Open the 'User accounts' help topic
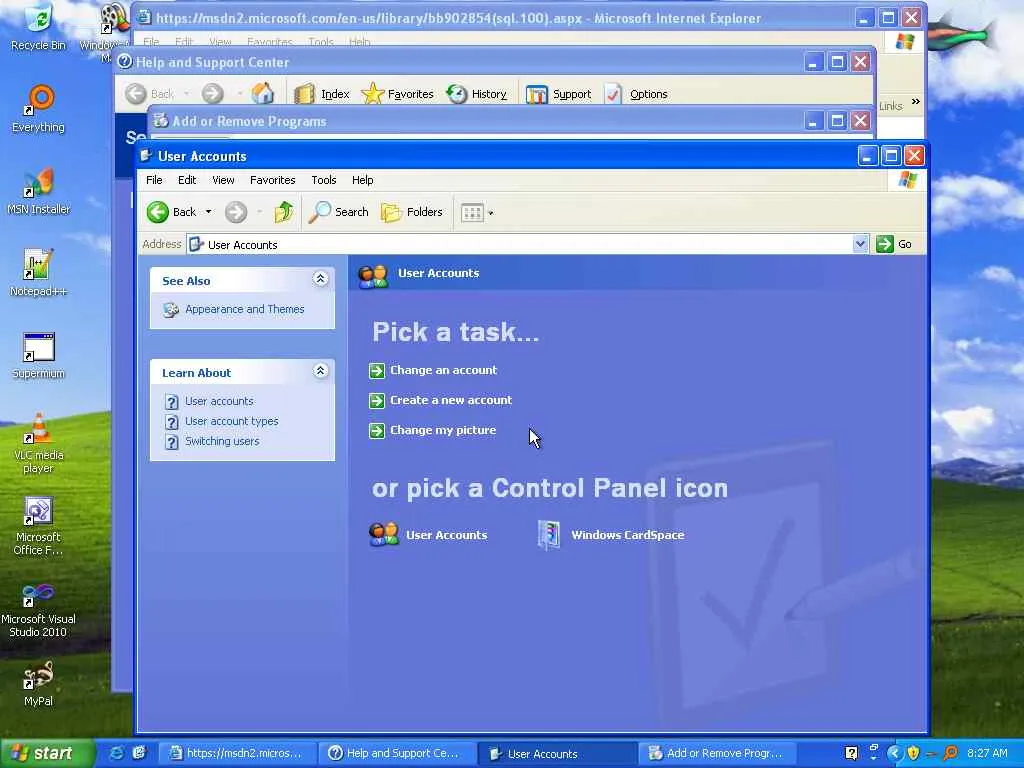This screenshot has width=1024, height=768. pos(219,401)
